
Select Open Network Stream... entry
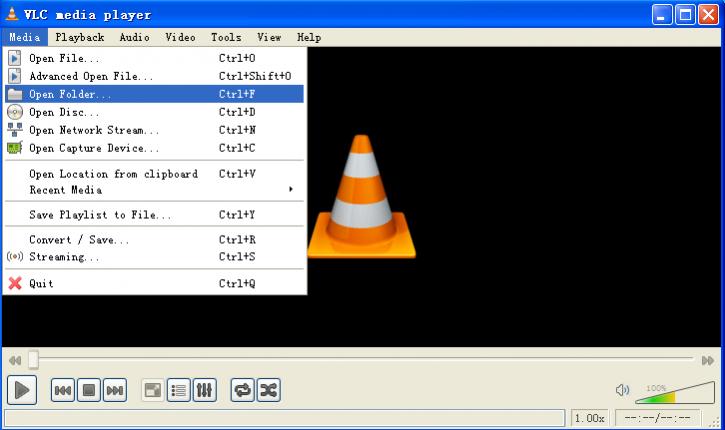(154, 130)
